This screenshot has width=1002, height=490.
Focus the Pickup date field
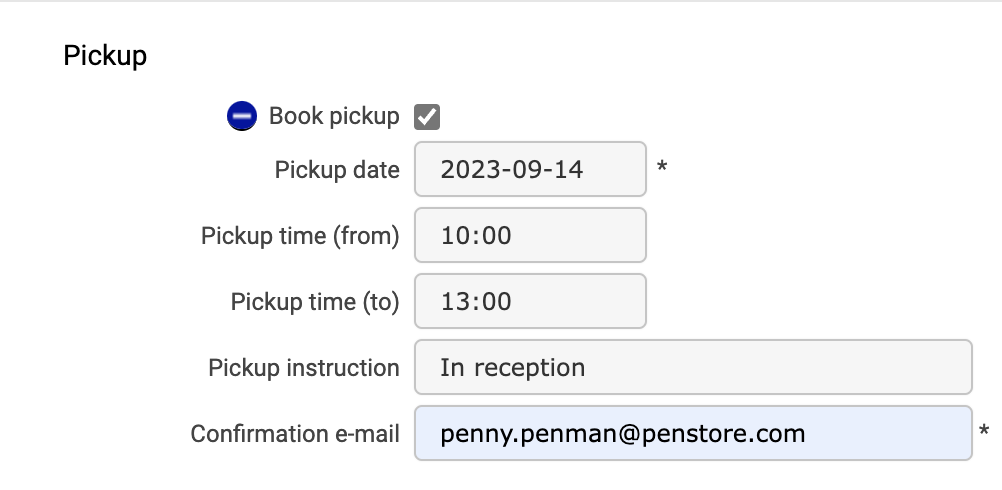(x=530, y=169)
